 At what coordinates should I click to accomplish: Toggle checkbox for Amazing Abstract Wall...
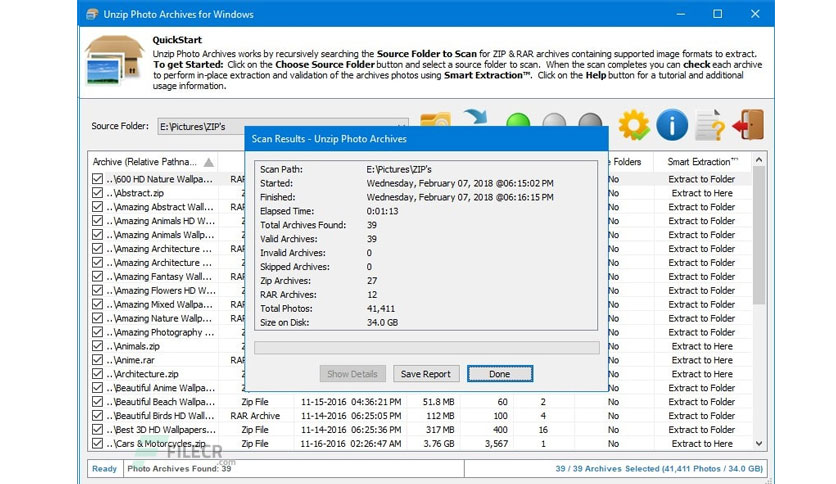97,206
